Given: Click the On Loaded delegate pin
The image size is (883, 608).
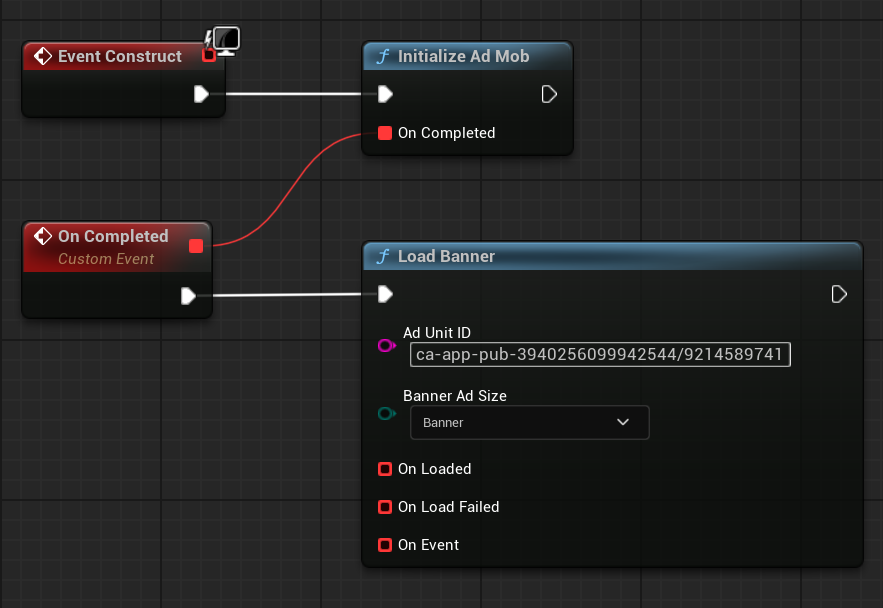Looking at the screenshot, I should tap(385, 469).
